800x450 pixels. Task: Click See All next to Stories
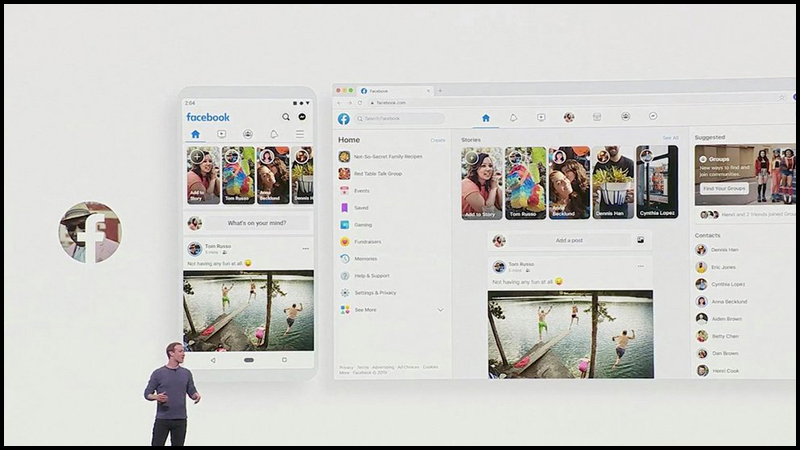[x=670, y=138]
